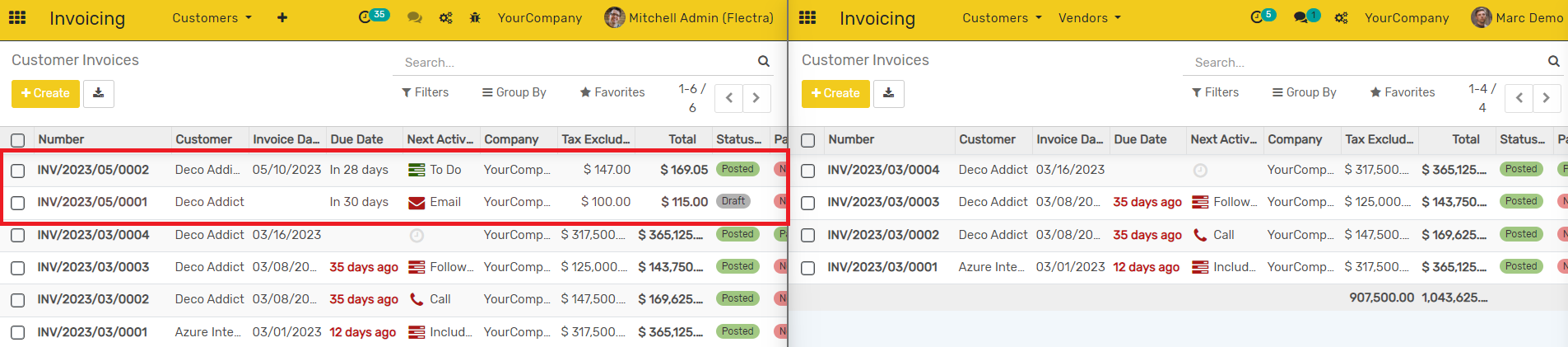
Task: Focus the search field in left window
Action: tap(576, 63)
